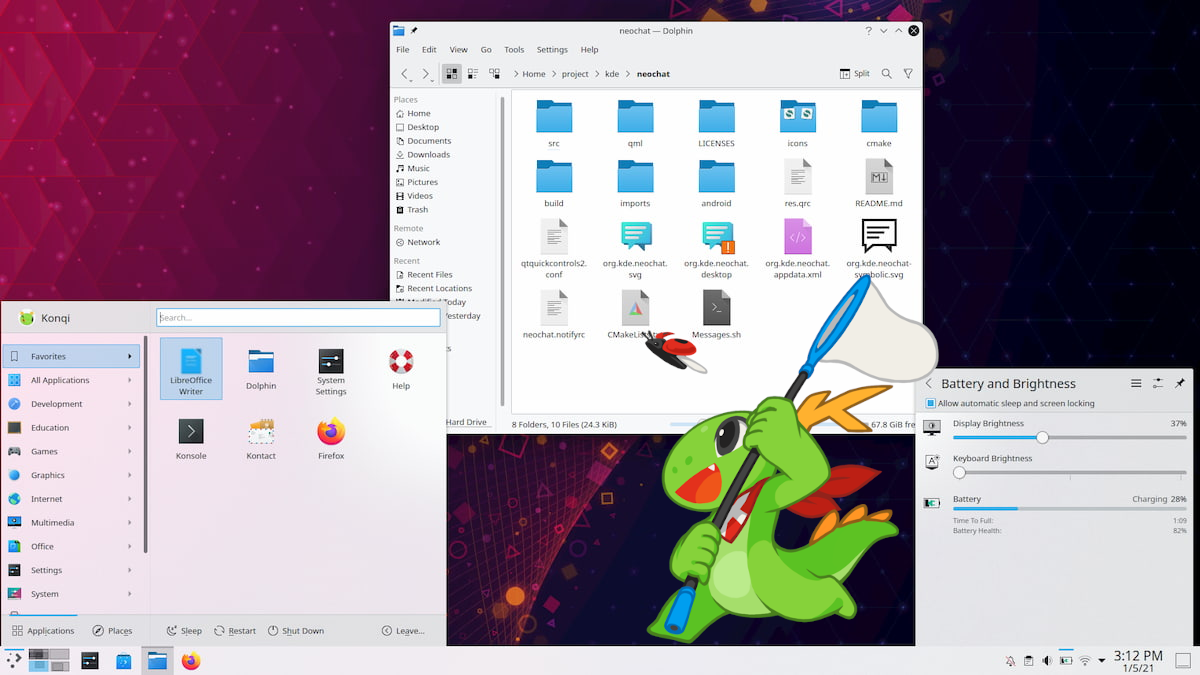Expand the Internet category
Screen dimensions: 1200x675
71,499
